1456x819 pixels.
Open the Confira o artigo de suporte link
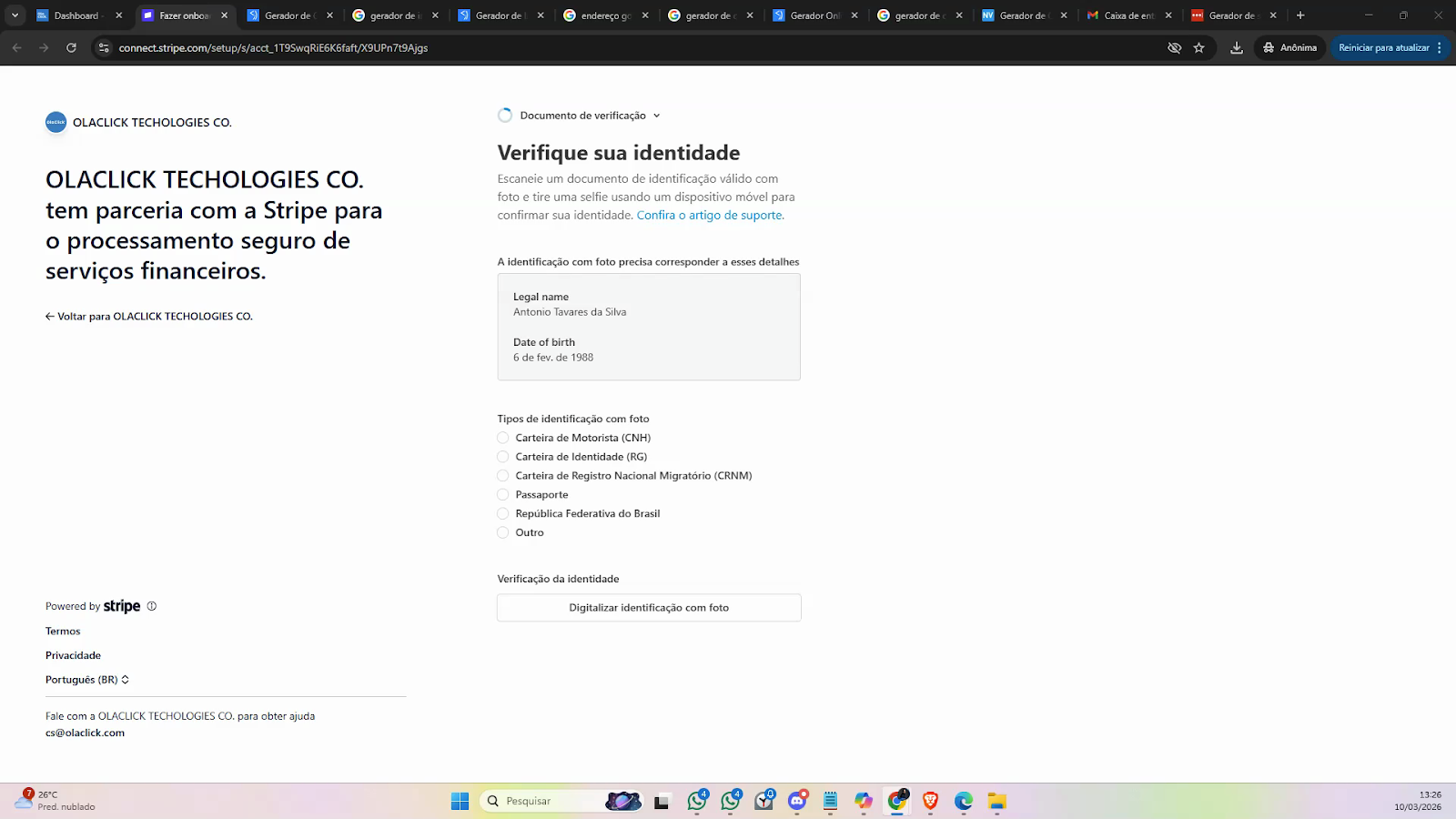[x=710, y=216]
